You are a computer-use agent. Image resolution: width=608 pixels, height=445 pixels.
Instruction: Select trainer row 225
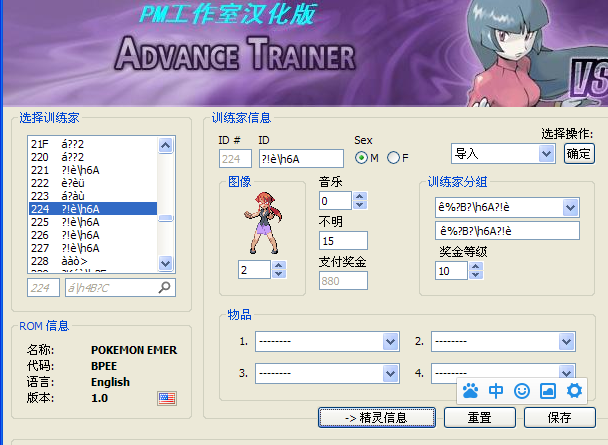93,222
